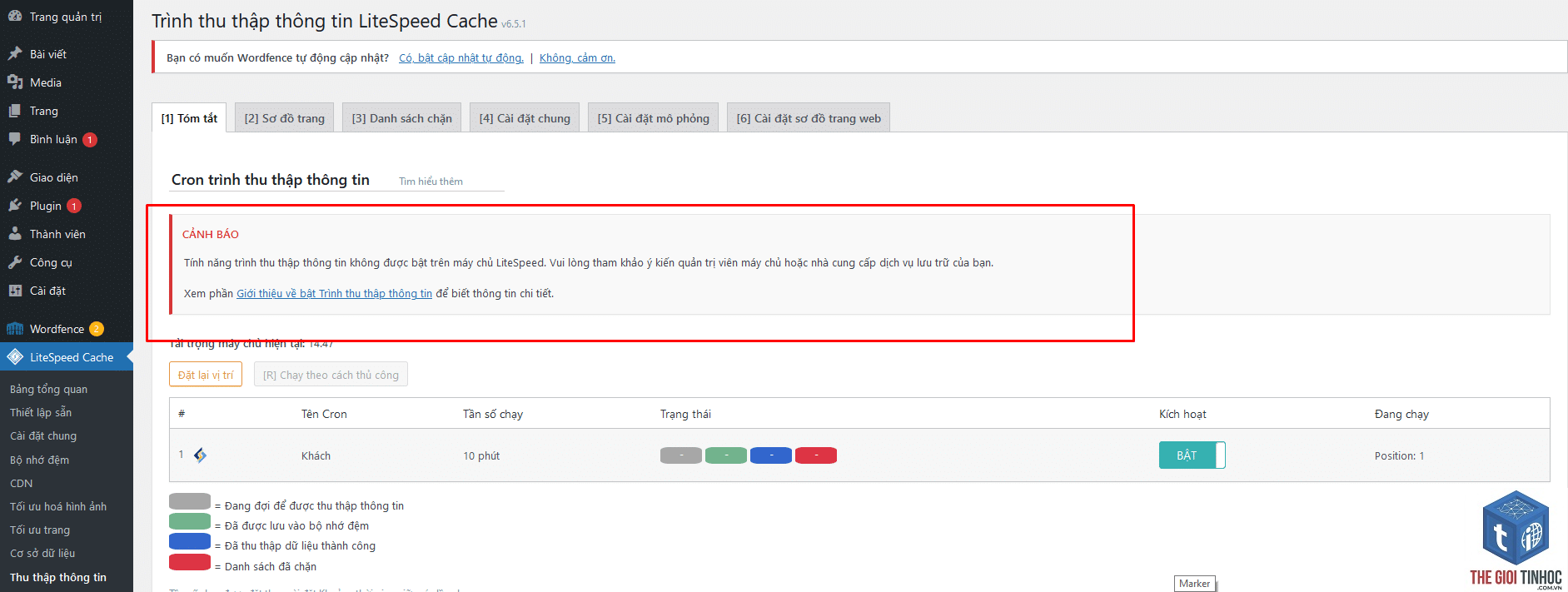Click the Công cụ wrench icon

[x=15, y=261]
